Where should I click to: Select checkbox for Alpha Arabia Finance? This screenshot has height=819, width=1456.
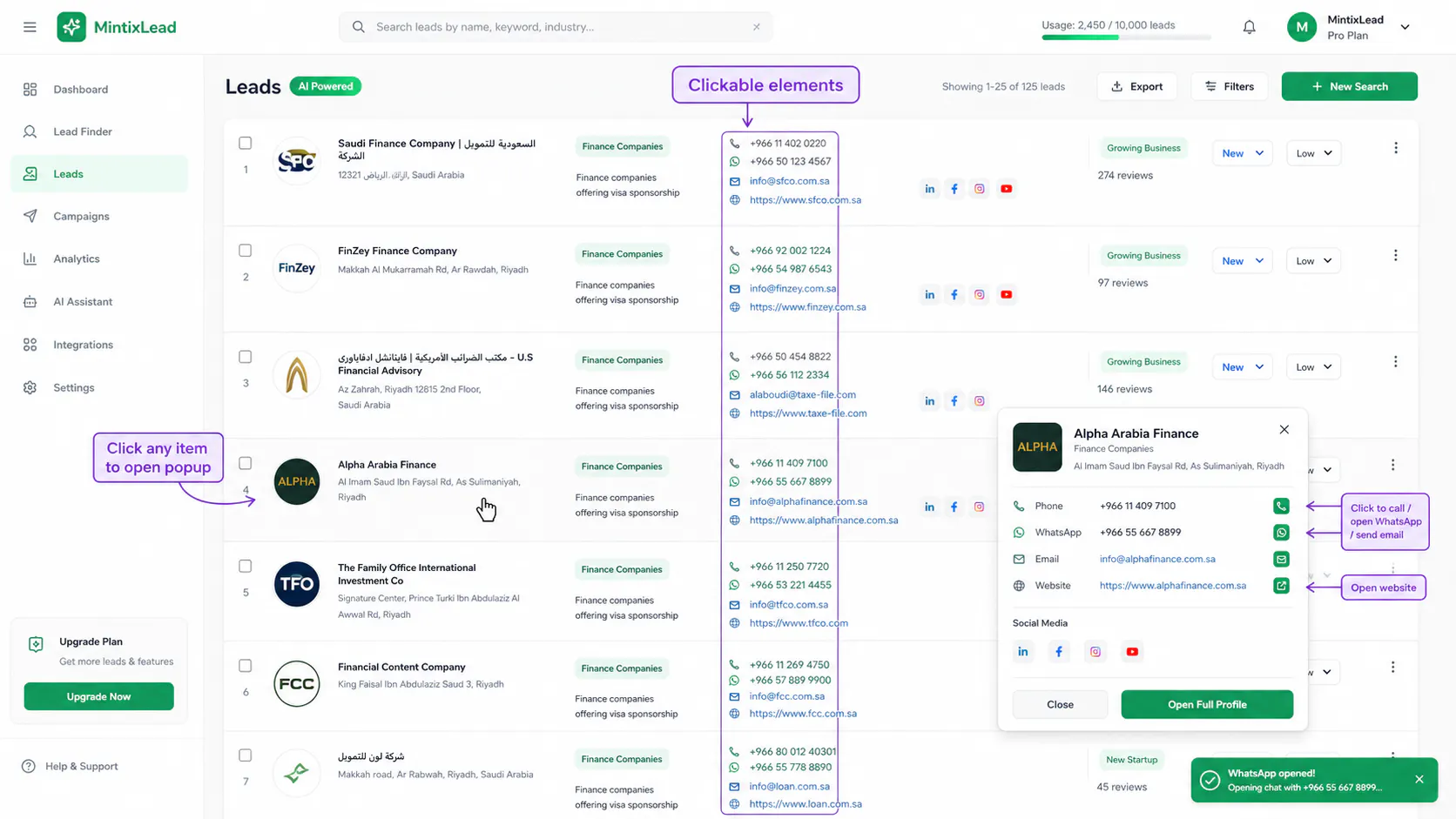pyautogui.click(x=246, y=464)
